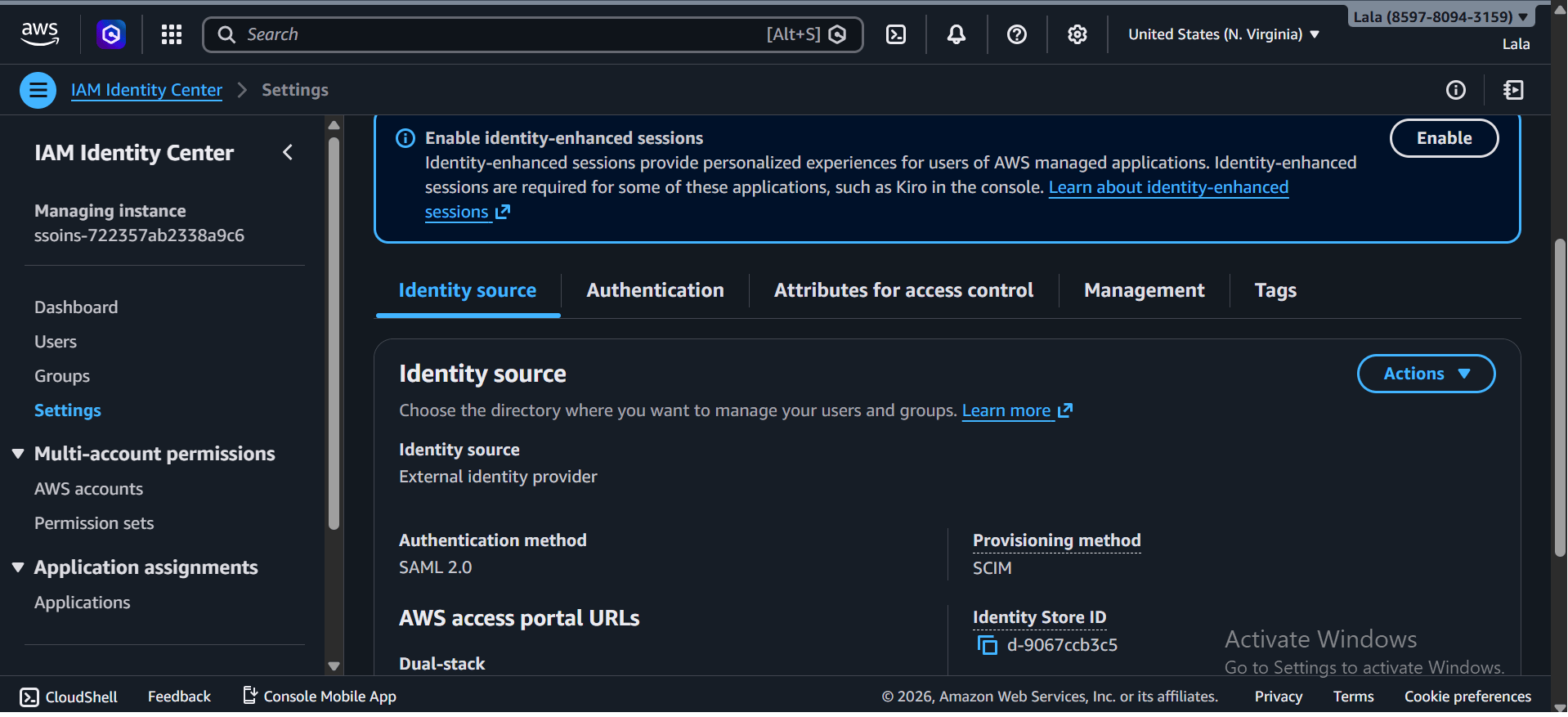Click the search magnifier icon
Screen dimensions: 1568x717
pyautogui.click(x=226, y=34)
